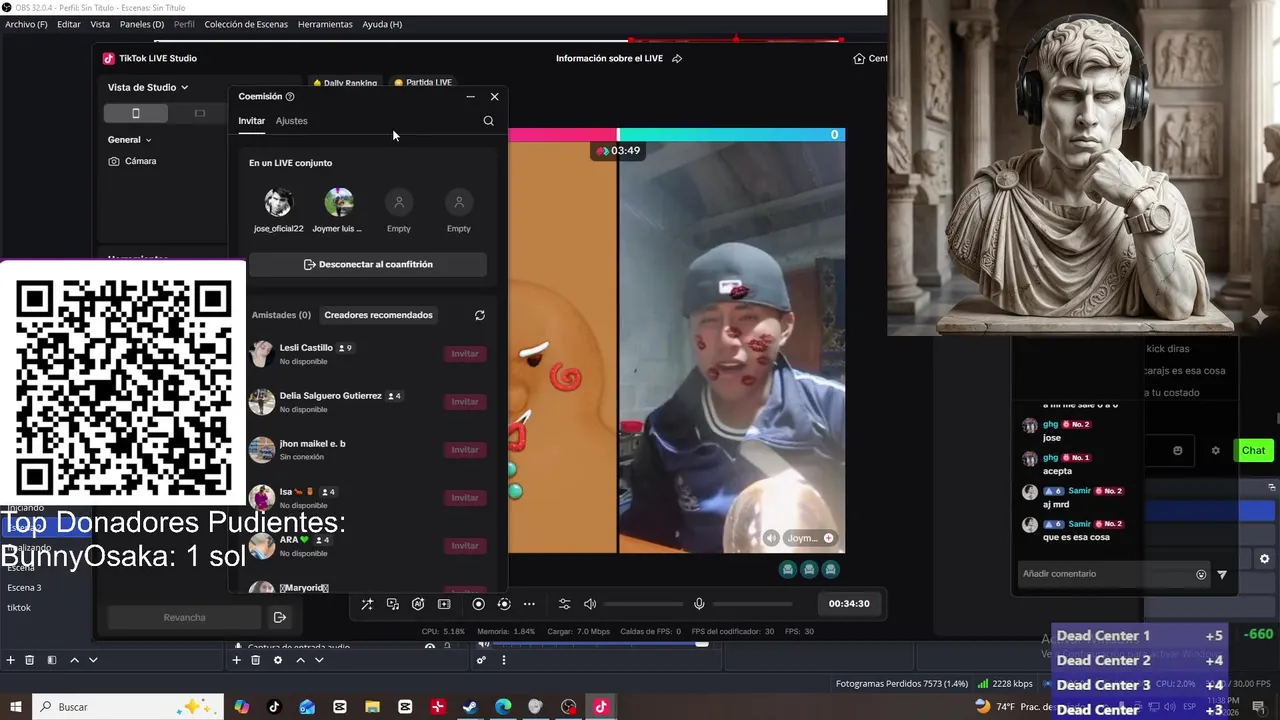Expand the General section chevron

[x=148, y=140]
